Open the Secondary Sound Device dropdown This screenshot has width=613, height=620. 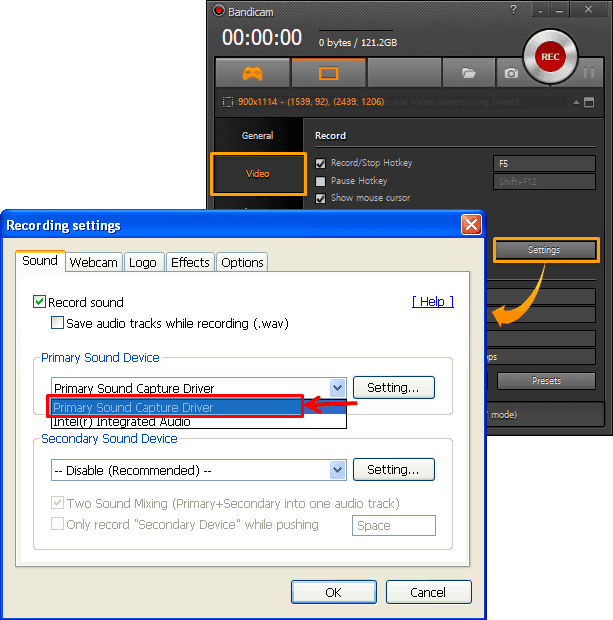pos(337,470)
